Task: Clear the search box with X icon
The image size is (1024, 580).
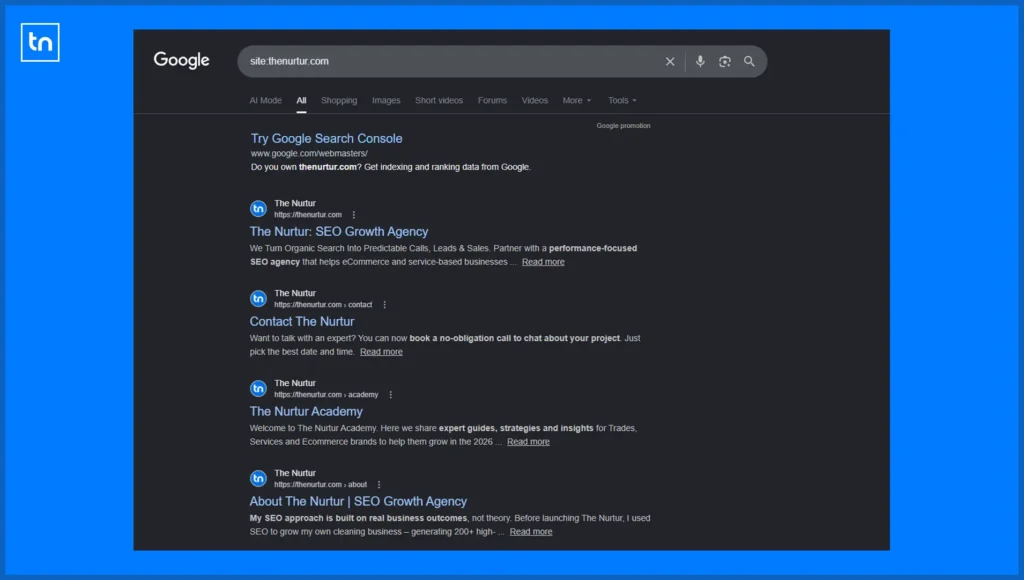Action: pos(669,61)
